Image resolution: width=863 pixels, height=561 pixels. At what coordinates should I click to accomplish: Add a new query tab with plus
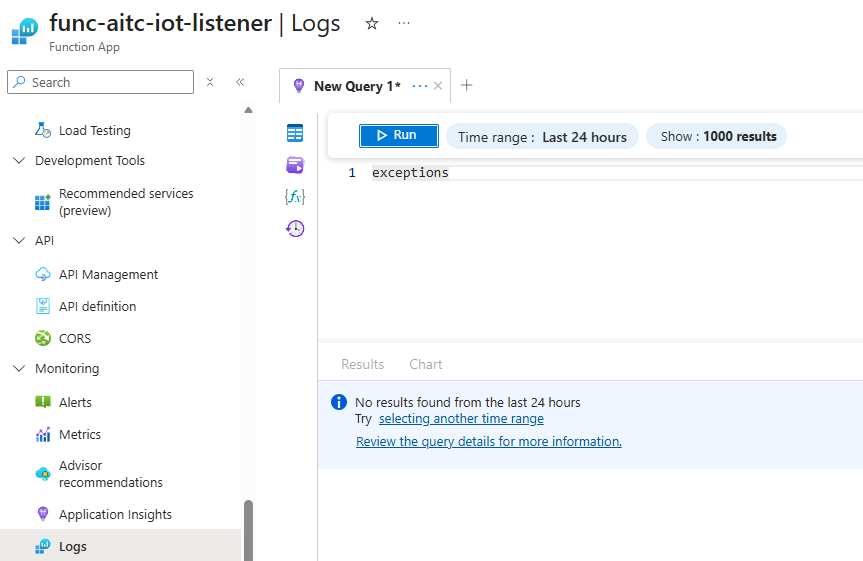pyautogui.click(x=467, y=85)
